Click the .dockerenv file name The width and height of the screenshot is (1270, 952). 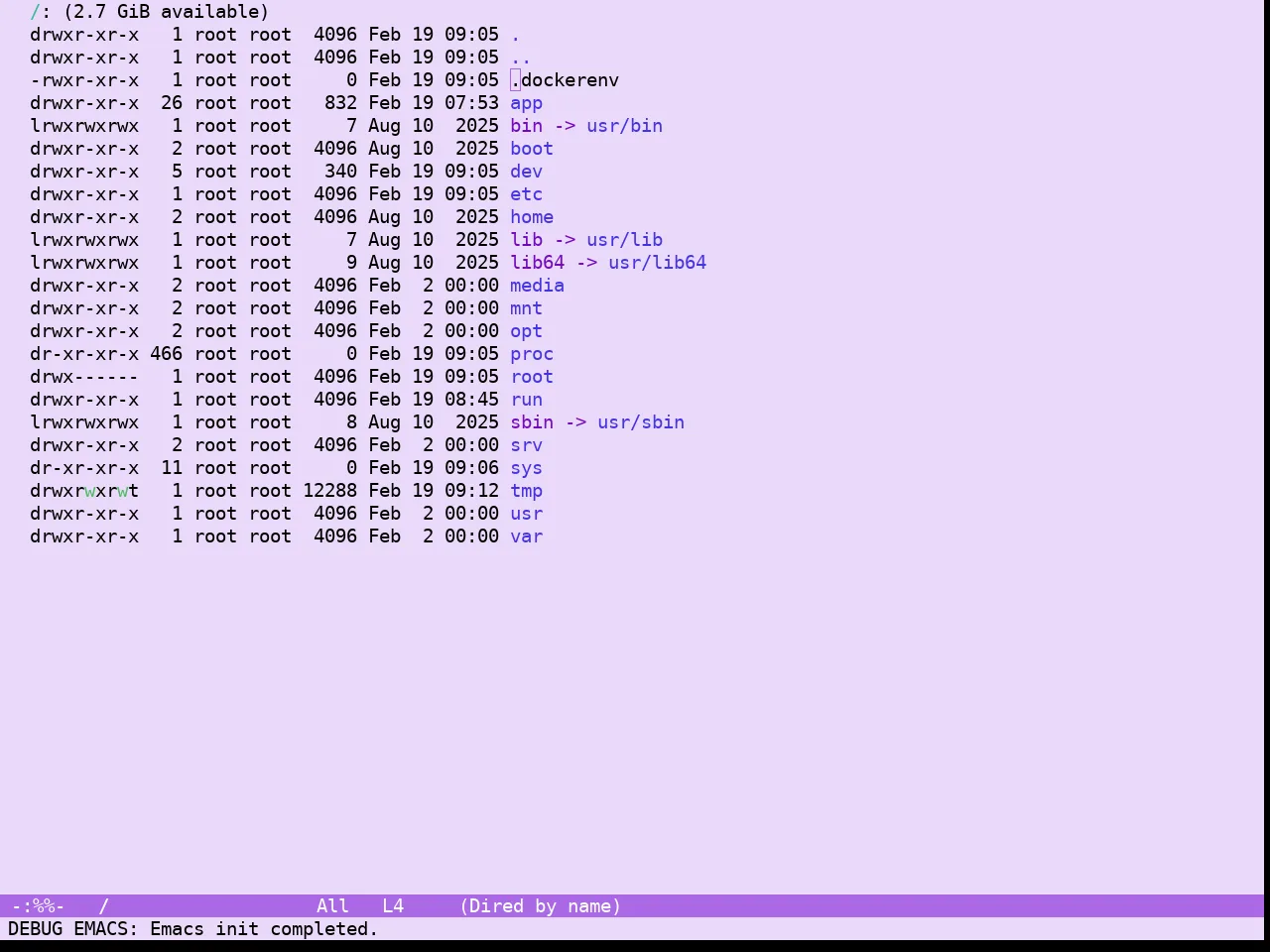[x=565, y=80]
